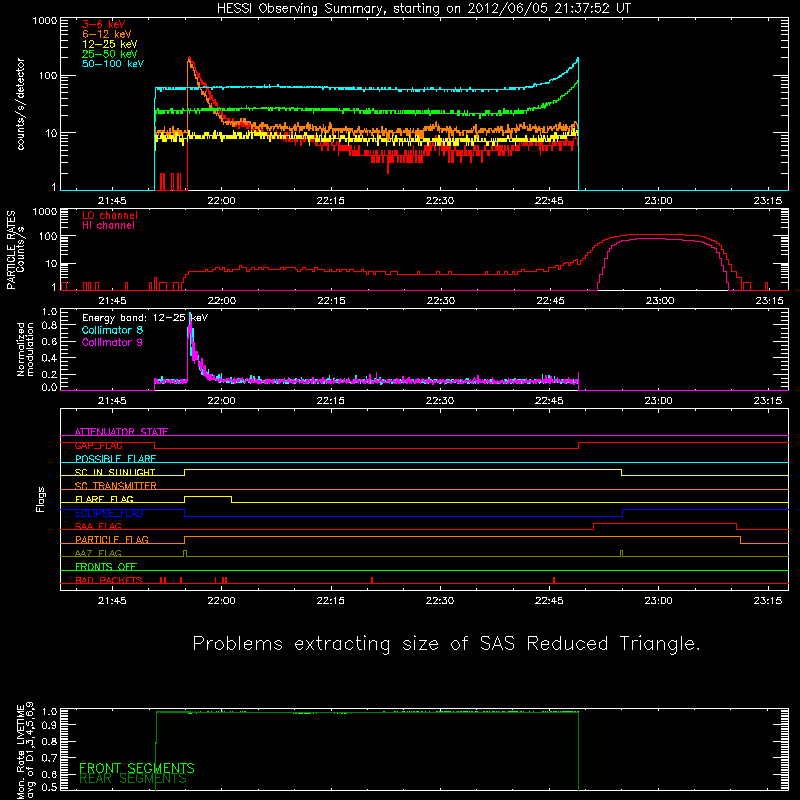Viewport: 800px width, 800px height.
Task: Click the SC_TRANSMITTER flag label
Action: coord(115,486)
